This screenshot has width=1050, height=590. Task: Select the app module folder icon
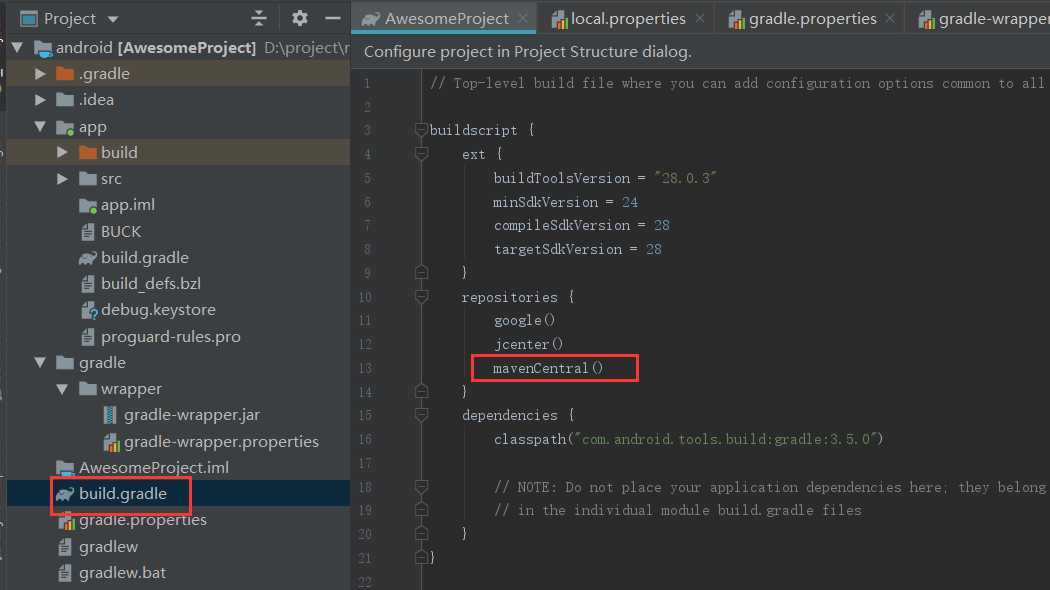coord(65,127)
